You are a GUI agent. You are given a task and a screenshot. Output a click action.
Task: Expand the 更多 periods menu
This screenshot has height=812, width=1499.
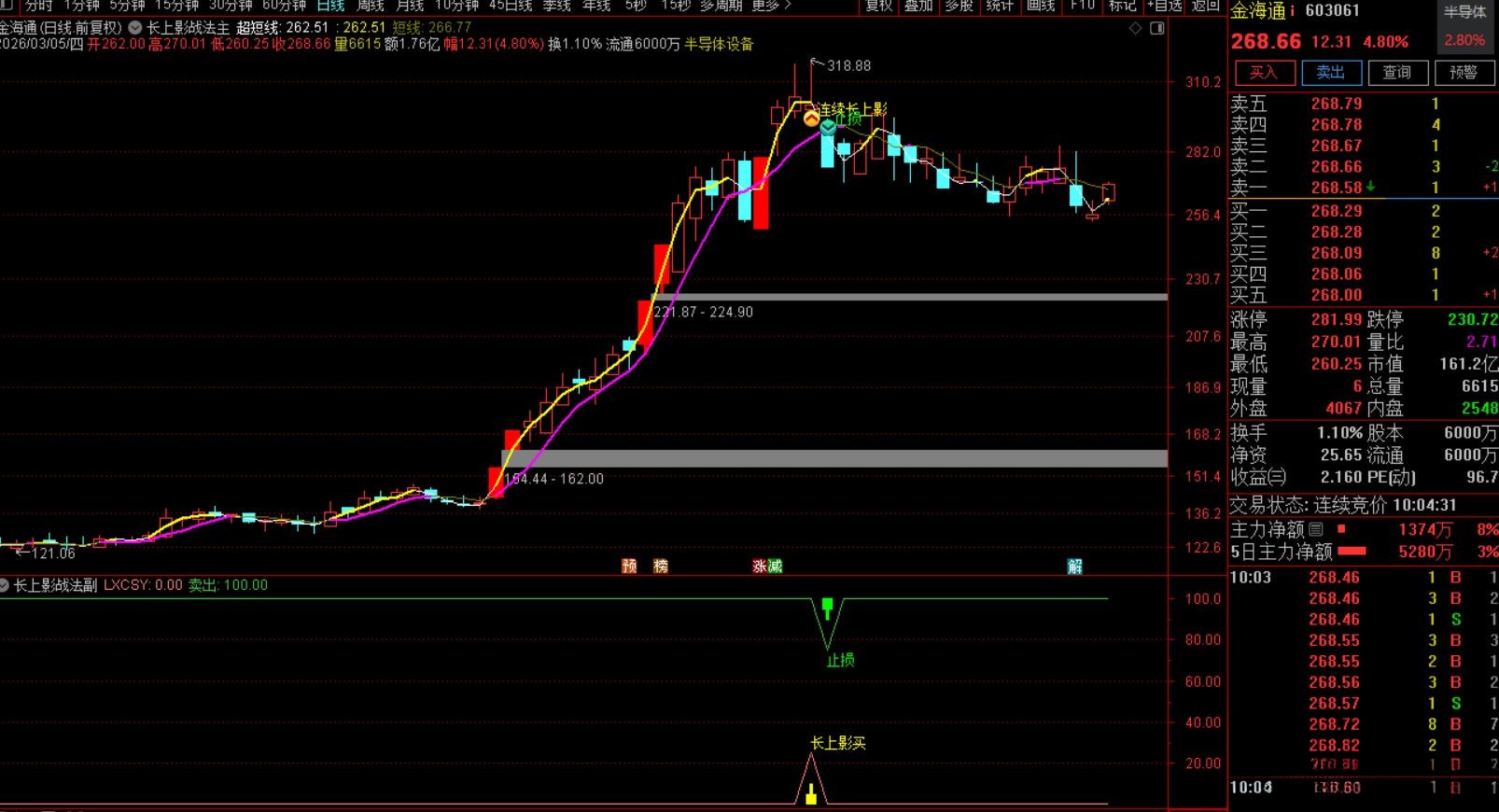(771, 6)
